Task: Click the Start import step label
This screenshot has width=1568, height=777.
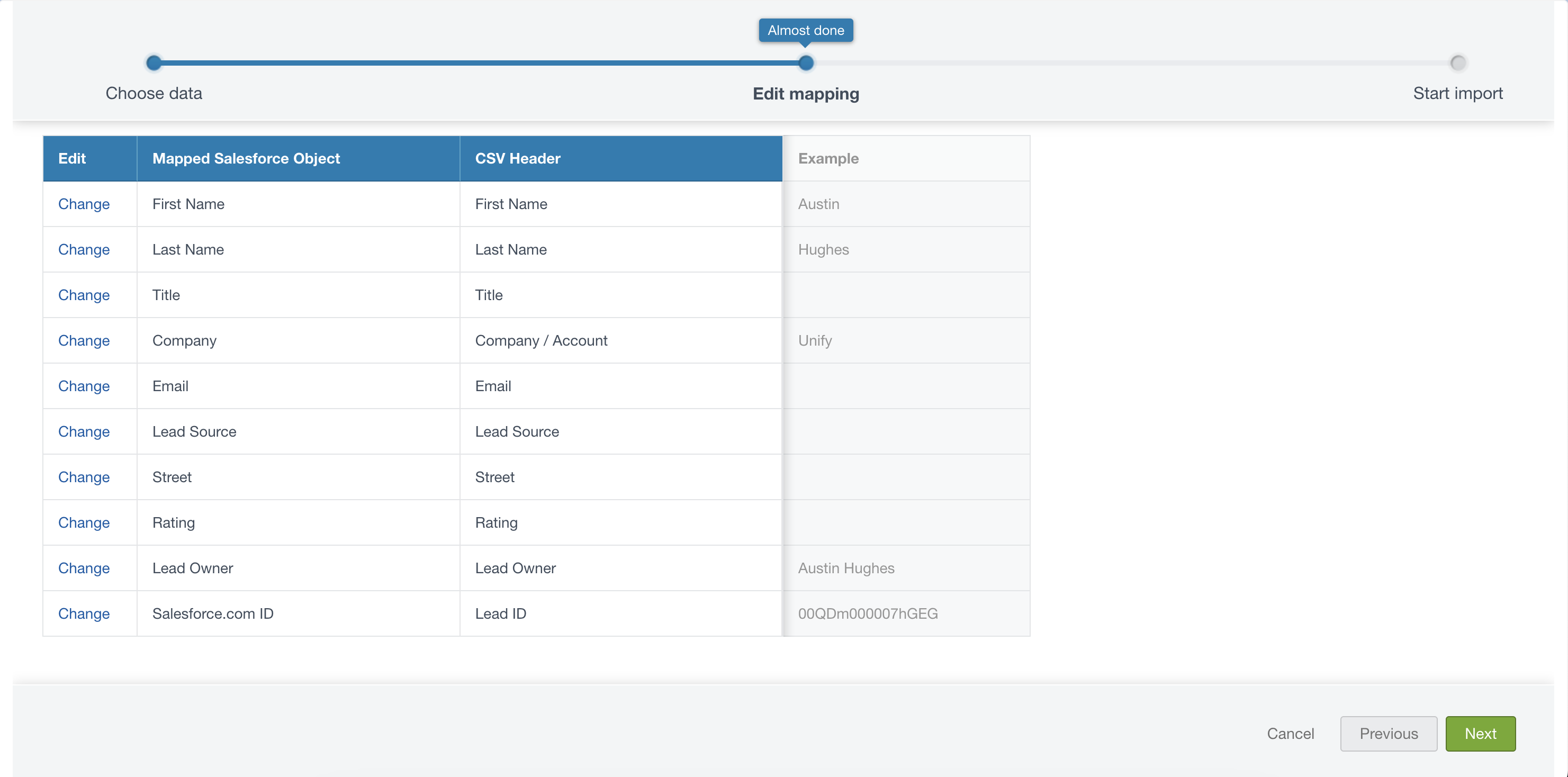Action: coord(1457,93)
